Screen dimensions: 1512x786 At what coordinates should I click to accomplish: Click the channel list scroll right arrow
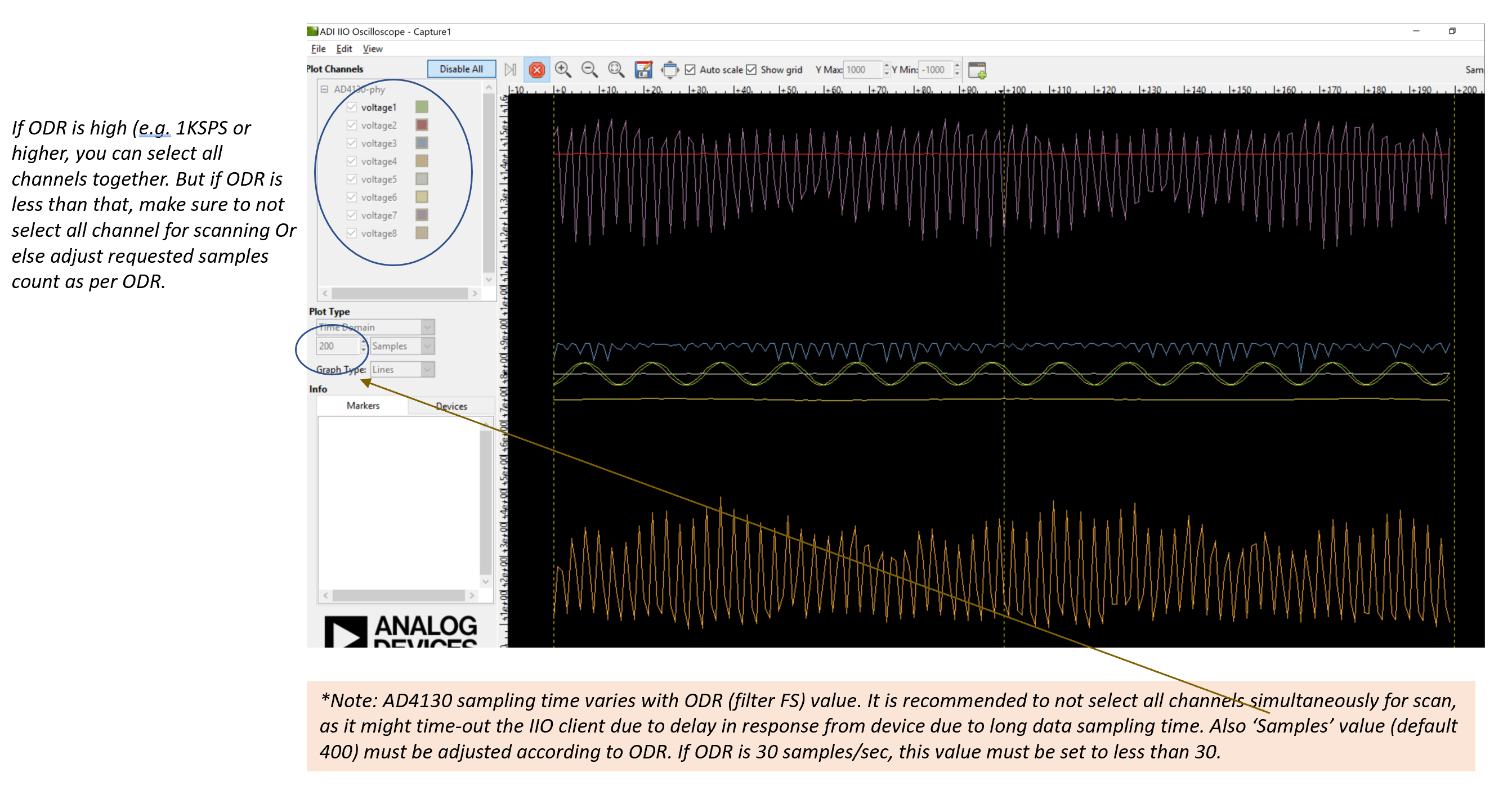475,293
